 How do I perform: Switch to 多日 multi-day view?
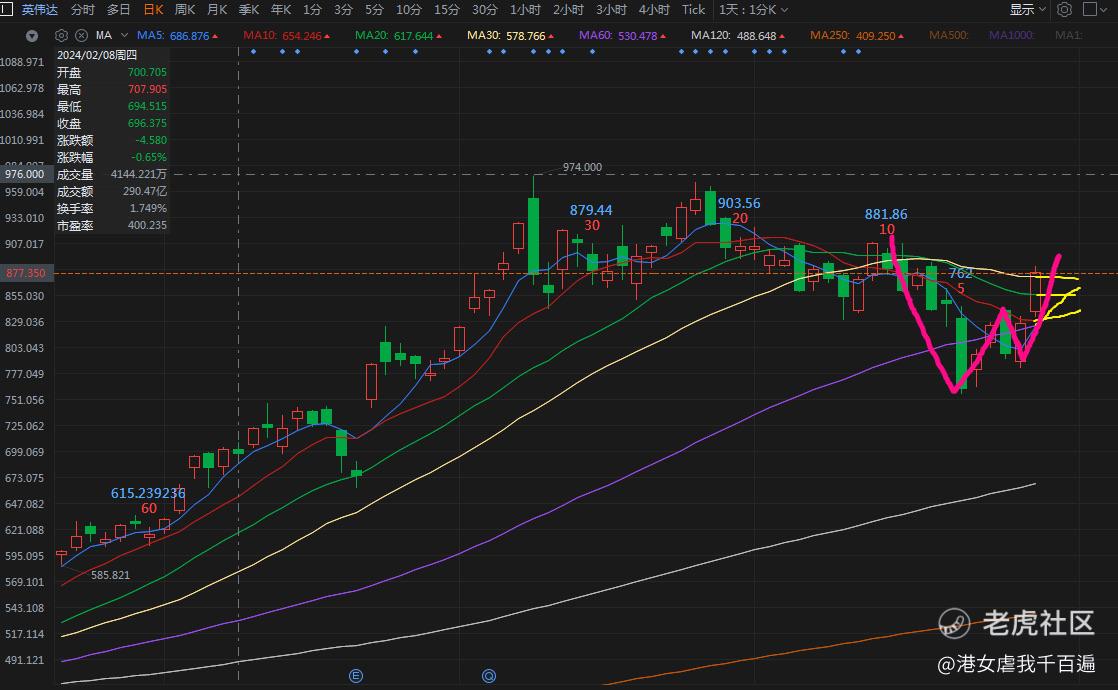point(118,9)
